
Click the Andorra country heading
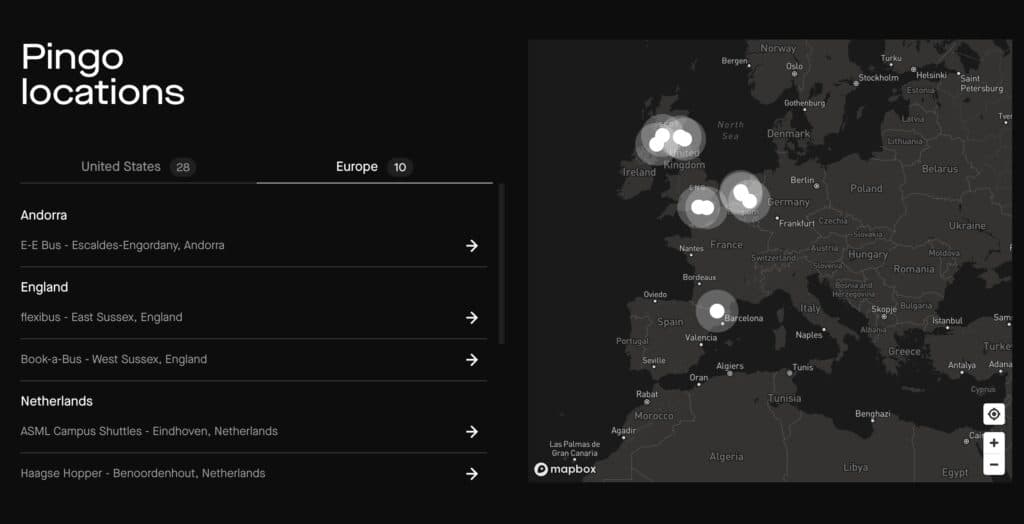pyautogui.click(x=44, y=215)
